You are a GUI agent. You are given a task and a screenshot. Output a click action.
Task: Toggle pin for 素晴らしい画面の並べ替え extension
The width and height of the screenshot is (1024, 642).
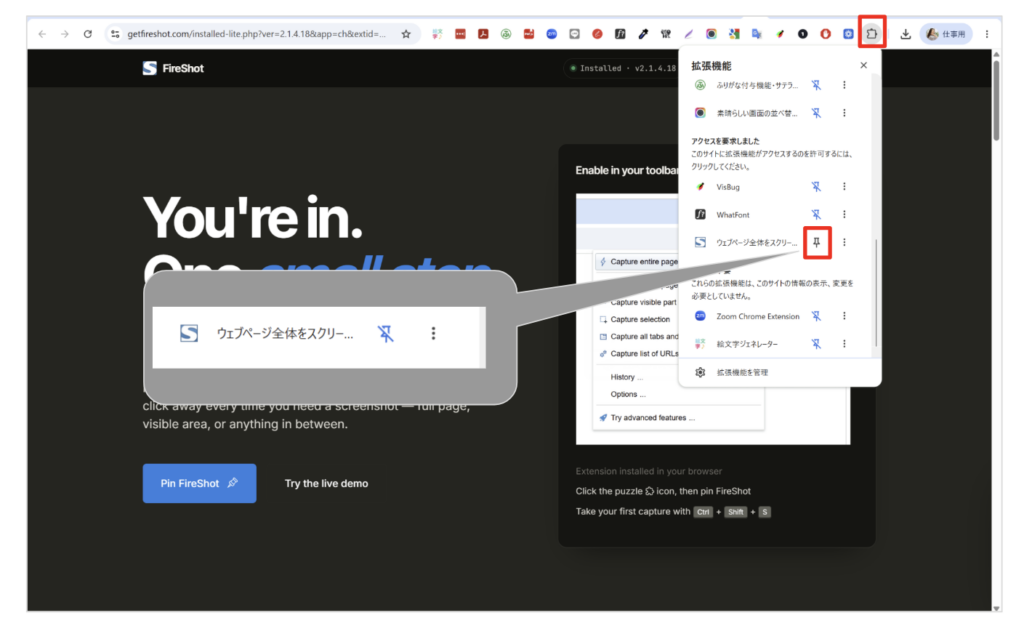816,113
